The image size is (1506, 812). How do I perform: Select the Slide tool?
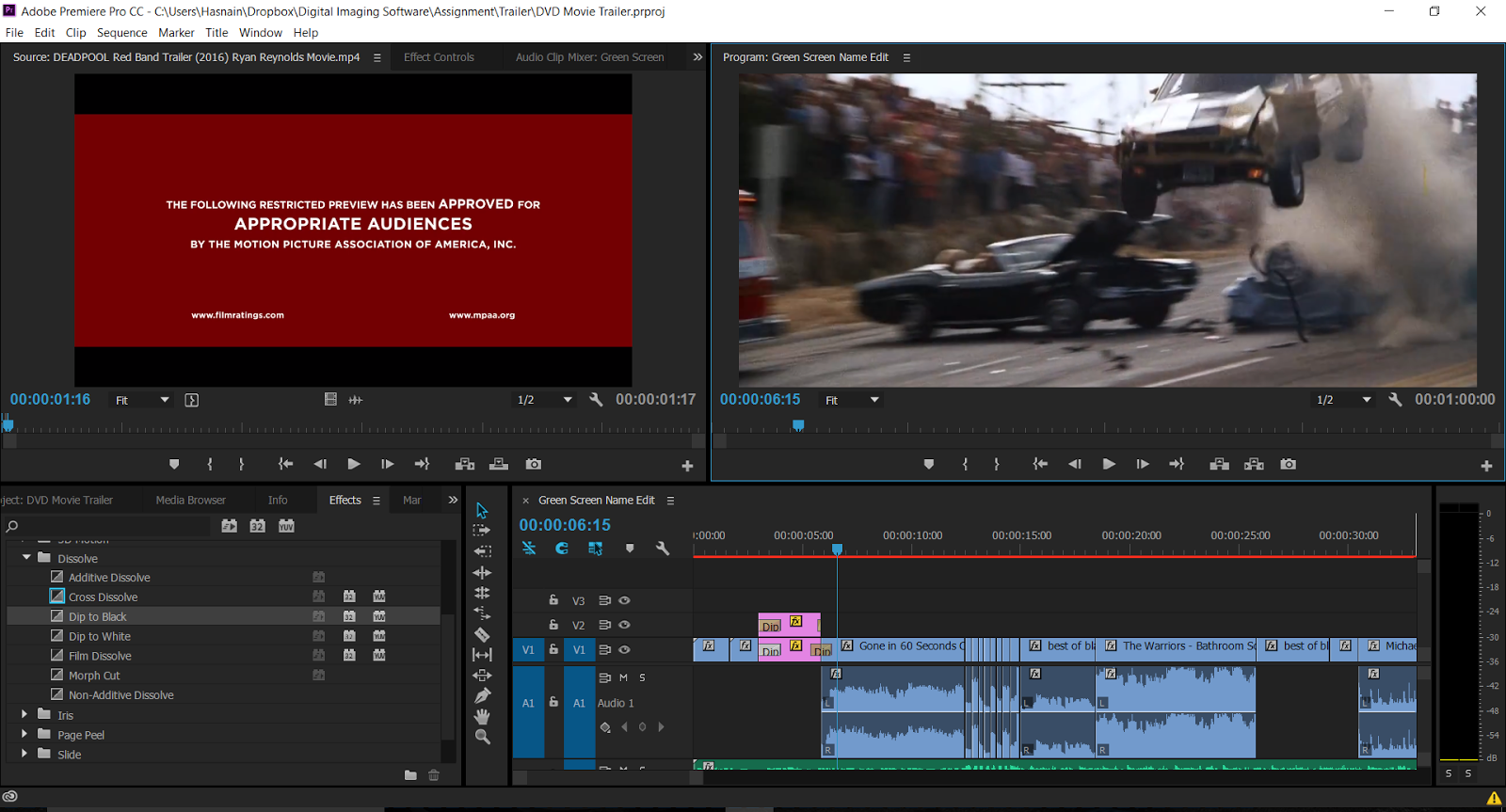tap(482, 676)
